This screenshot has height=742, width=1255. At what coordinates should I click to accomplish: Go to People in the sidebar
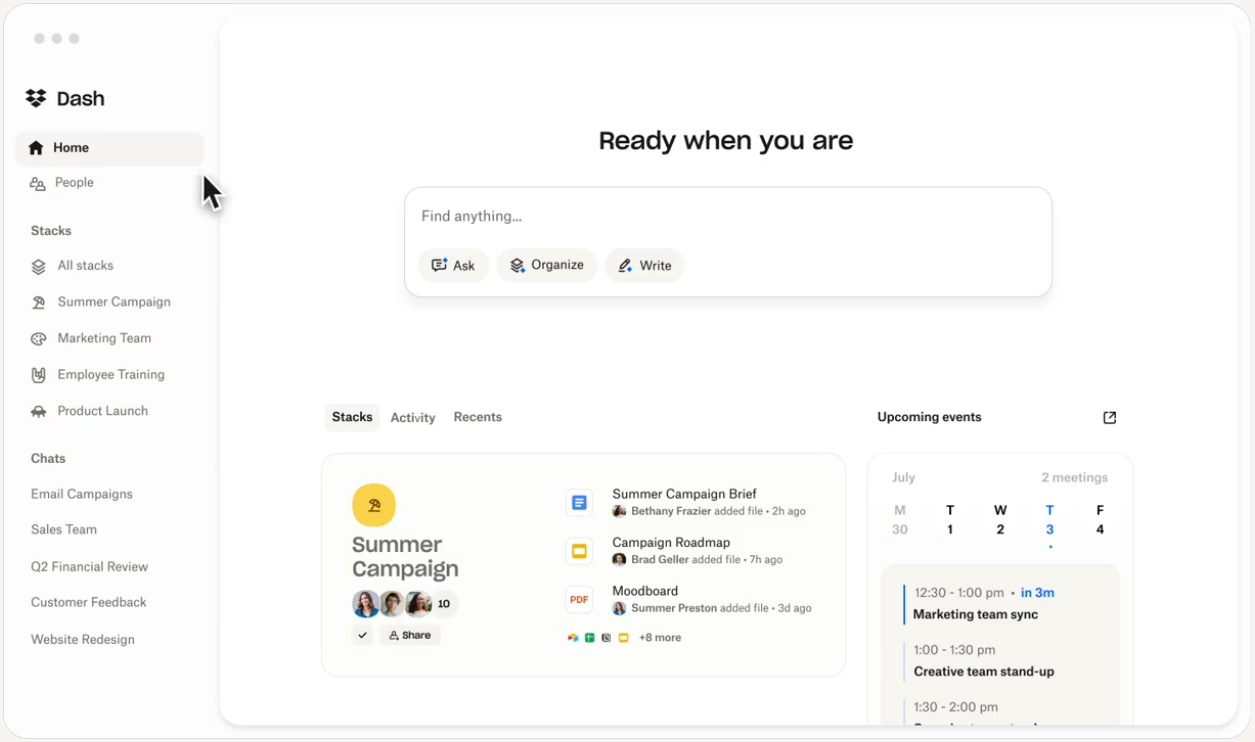(x=74, y=183)
